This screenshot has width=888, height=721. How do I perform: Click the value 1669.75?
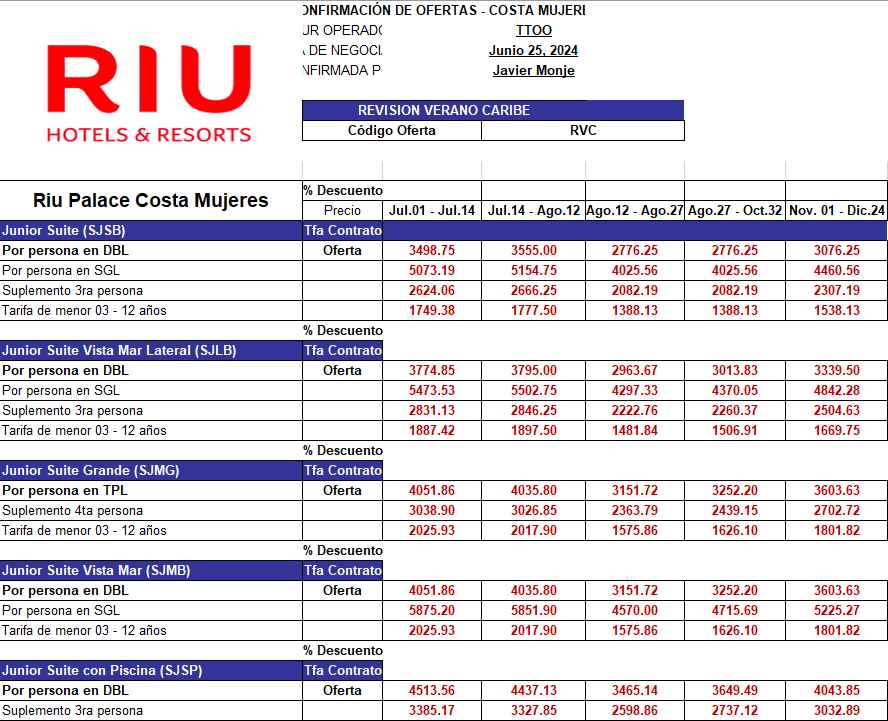click(x=836, y=430)
